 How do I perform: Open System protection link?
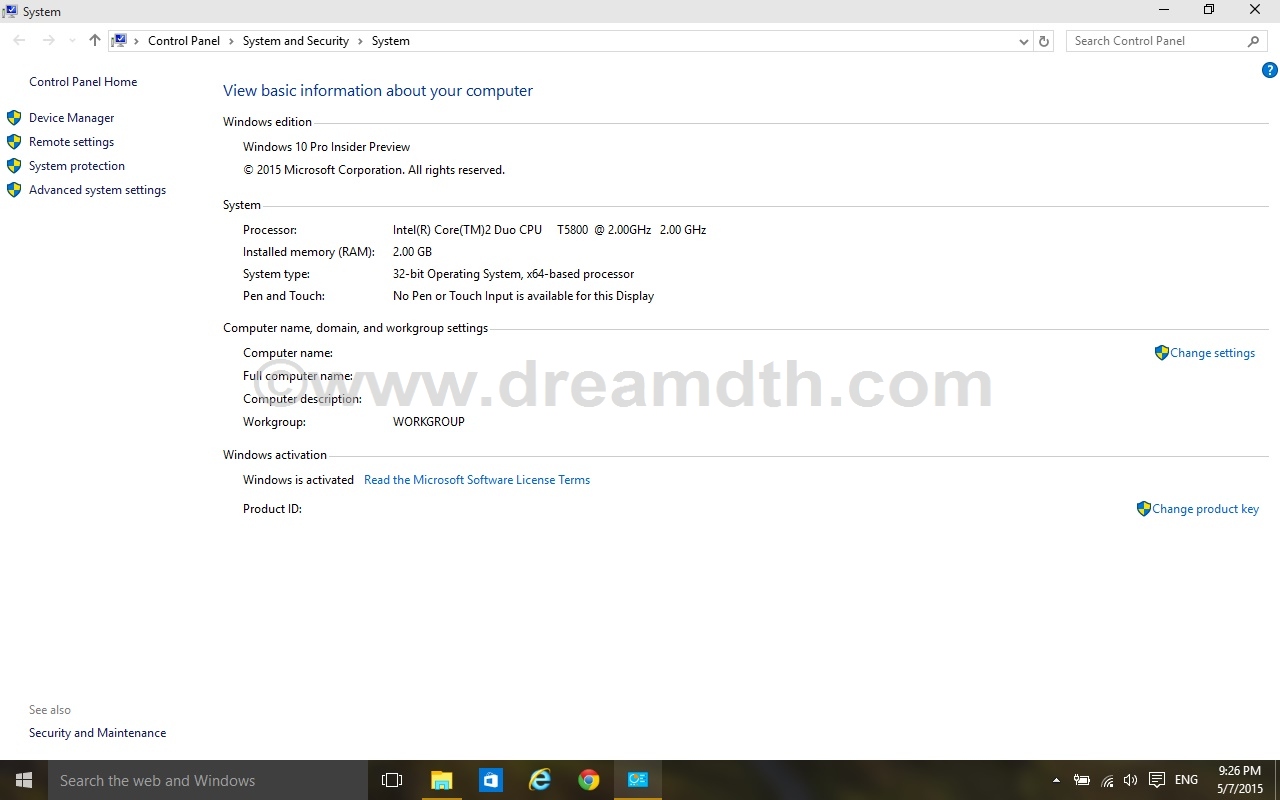click(77, 166)
